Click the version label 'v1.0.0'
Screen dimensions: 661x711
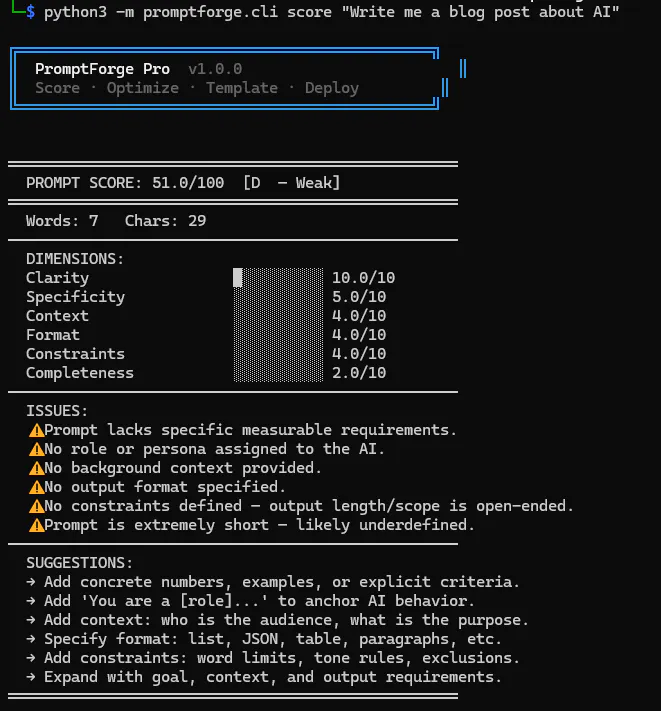click(215, 69)
